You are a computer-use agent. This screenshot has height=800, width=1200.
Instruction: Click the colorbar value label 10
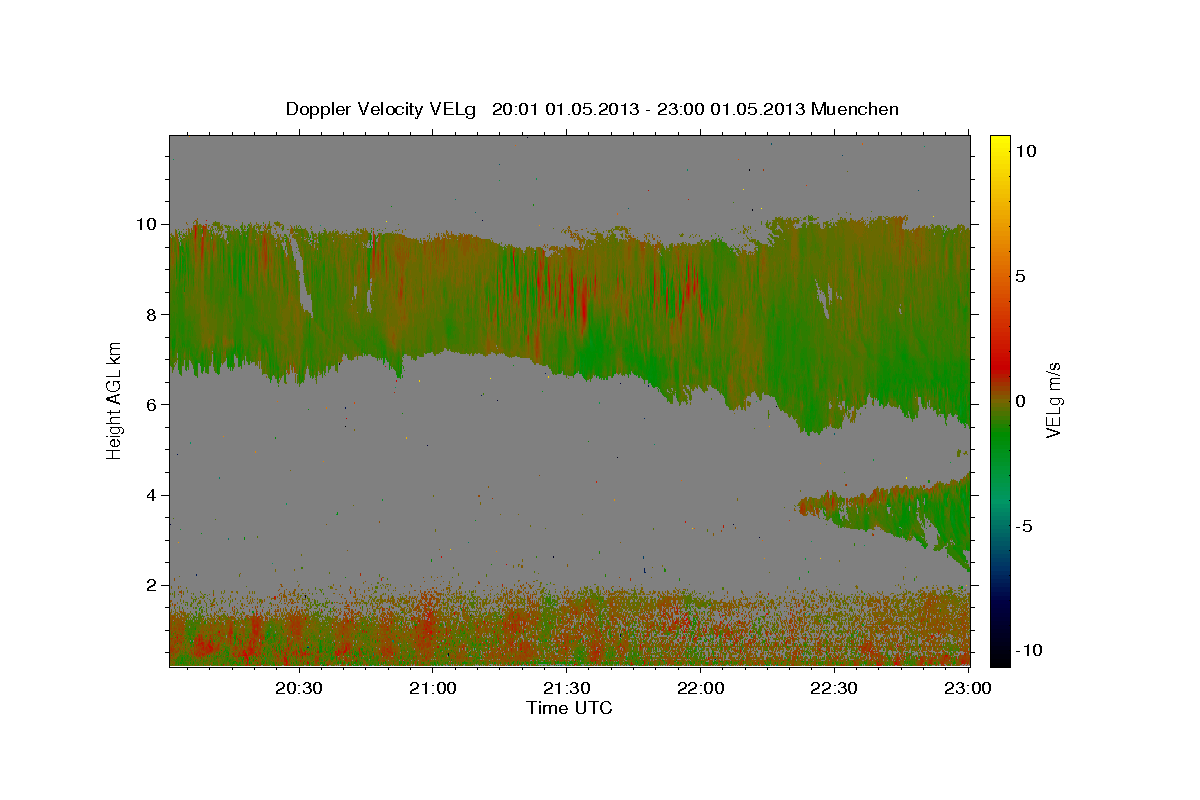click(x=1026, y=150)
